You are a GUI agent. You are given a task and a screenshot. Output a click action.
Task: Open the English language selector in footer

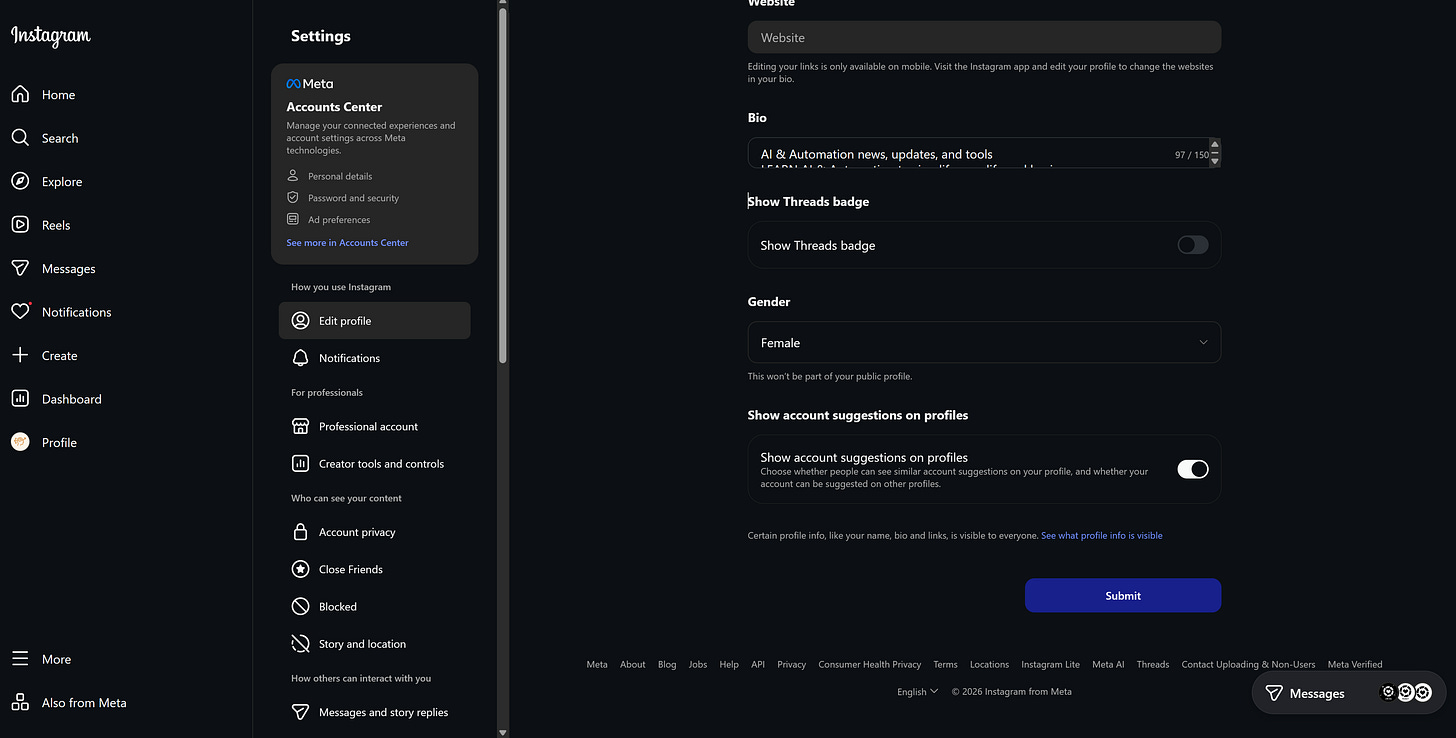click(917, 691)
